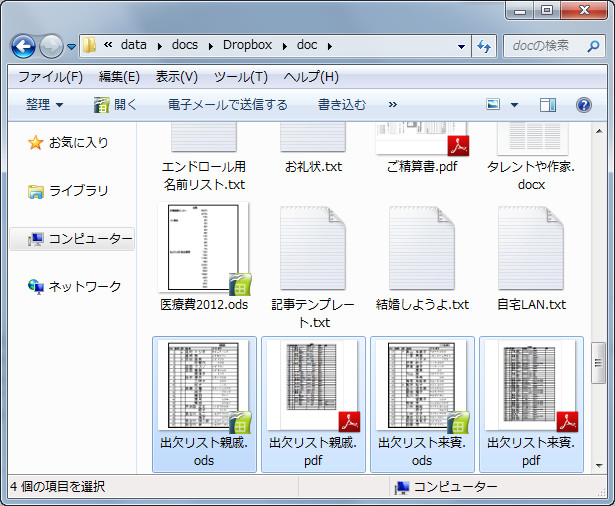Click the search magnifier icon
This screenshot has height=506, width=615.
(x=593, y=46)
